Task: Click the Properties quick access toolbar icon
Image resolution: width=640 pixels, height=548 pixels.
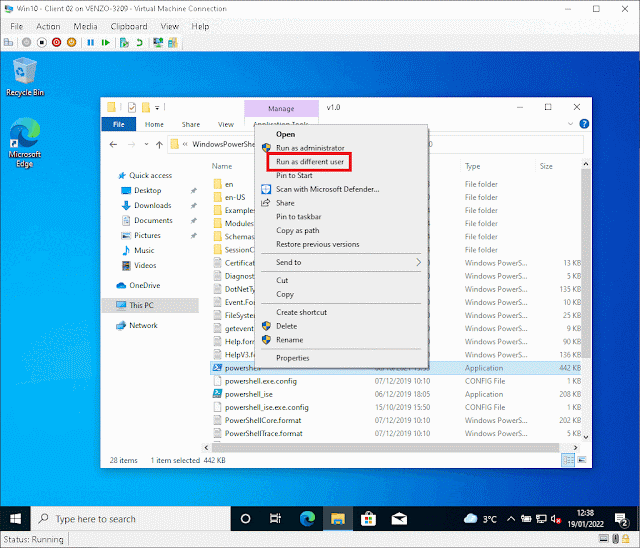Action: click(x=131, y=107)
